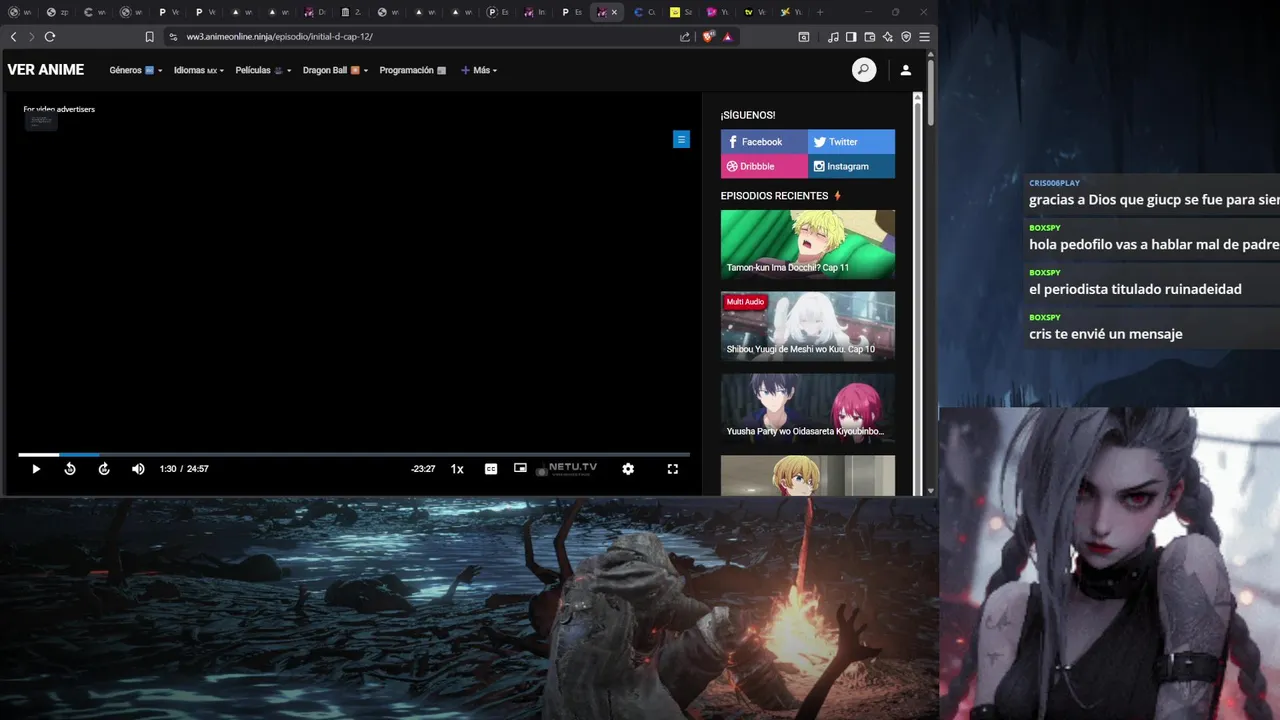Open the screenshot capture icon in toolbar
Viewport: 1280px width, 720px height.
pyautogui.click(x=804, y=37)
